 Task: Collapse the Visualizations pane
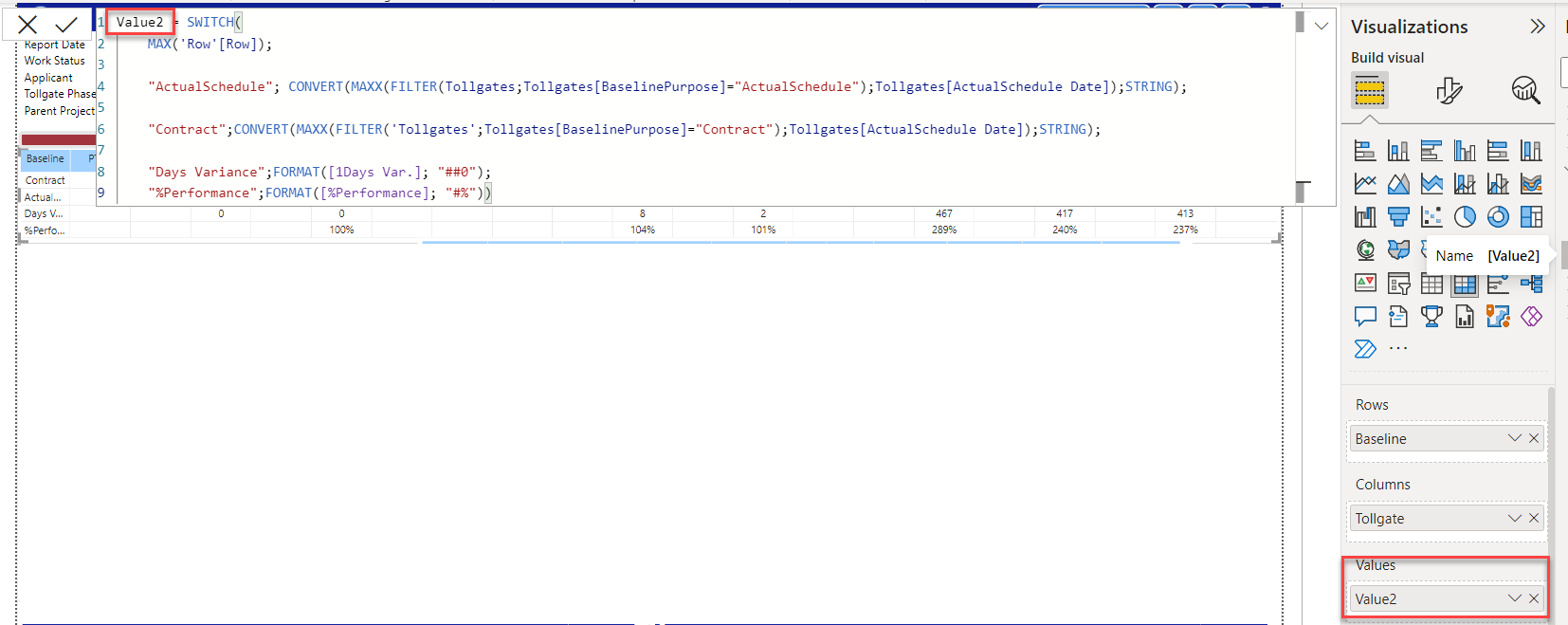1538,27
